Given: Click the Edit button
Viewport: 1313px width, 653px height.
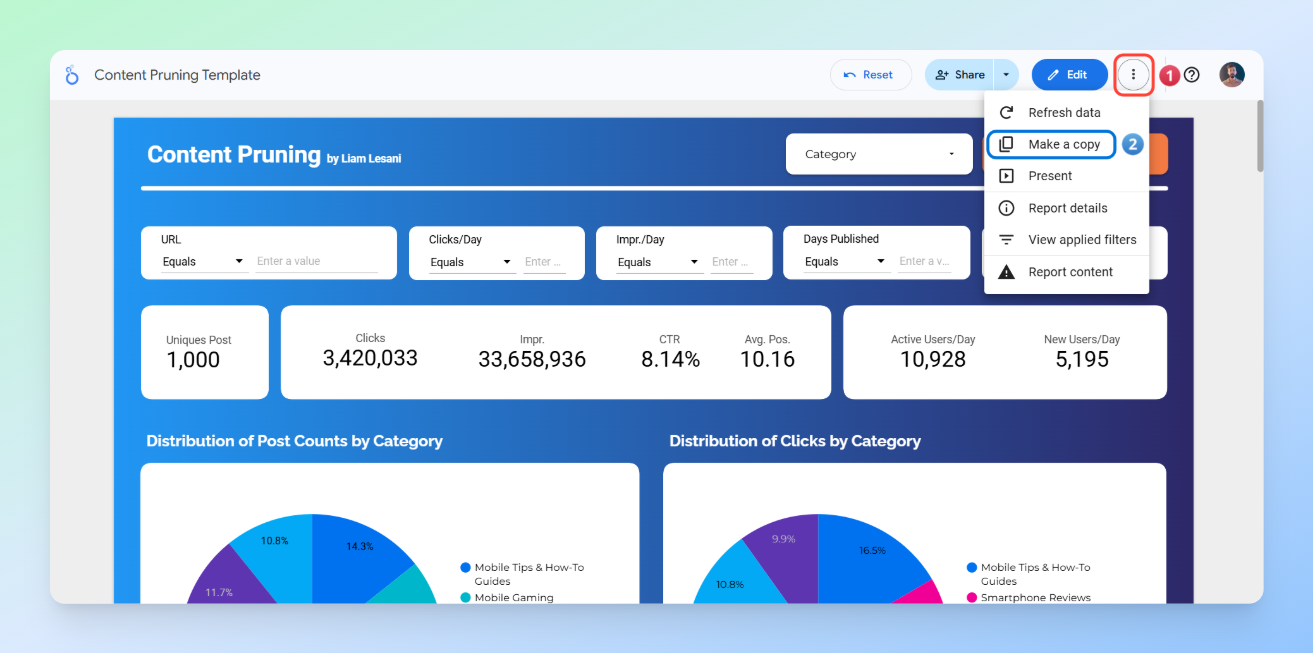Looking at the screenshot, I should [x=1069, y=74].
